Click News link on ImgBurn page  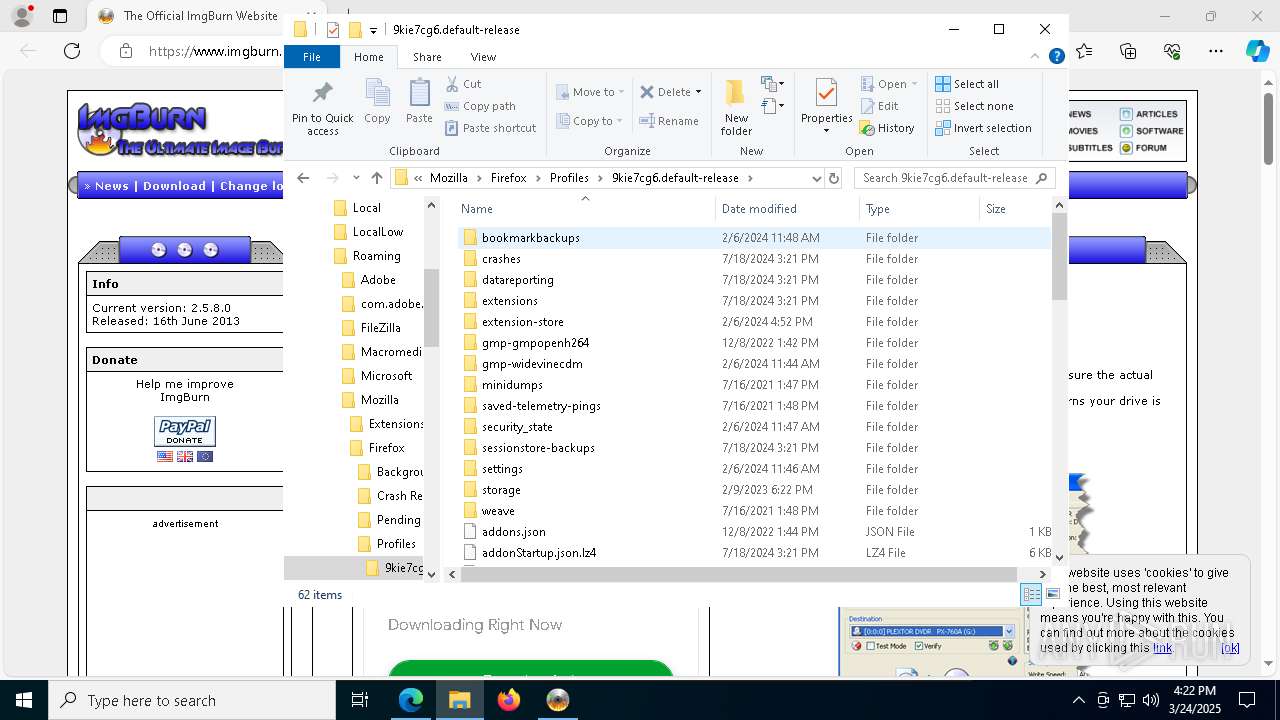tap(112, 186)
